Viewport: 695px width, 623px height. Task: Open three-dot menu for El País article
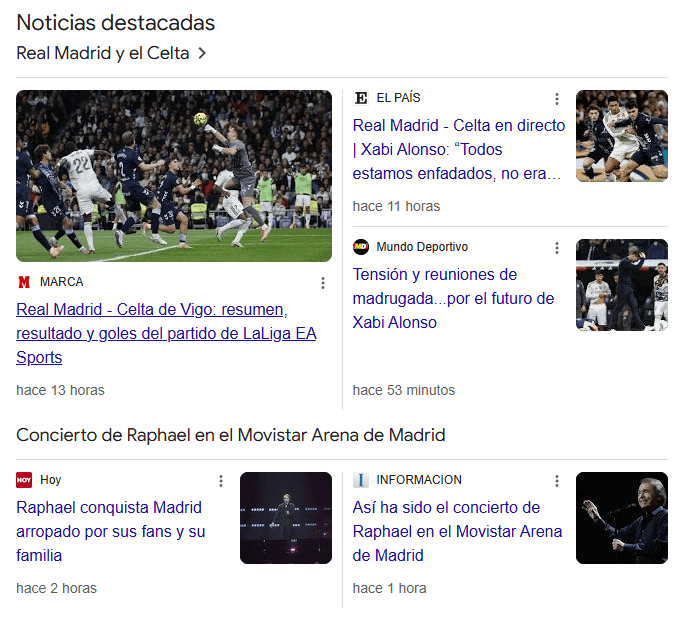557,99
